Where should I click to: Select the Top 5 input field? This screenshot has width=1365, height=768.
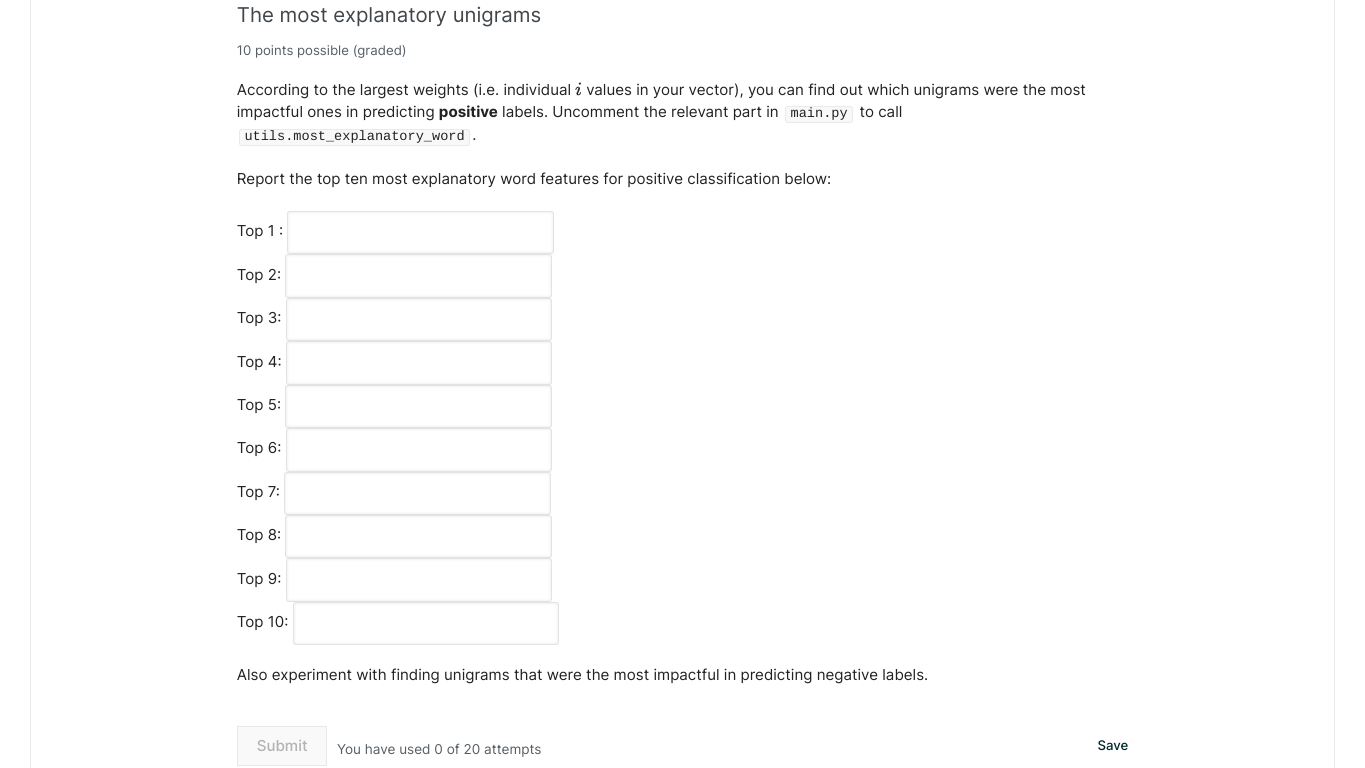tap(418, 405)
